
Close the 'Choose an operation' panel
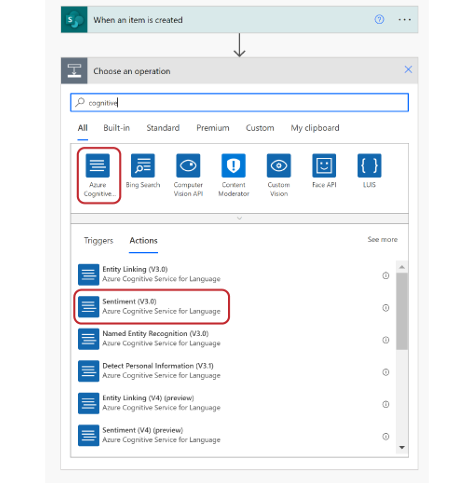tap(408, 70)
